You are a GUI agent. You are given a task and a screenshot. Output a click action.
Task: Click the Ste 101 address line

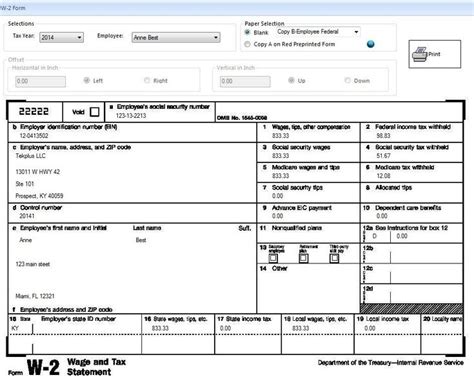pyautogui.click(x=25, y=184)
